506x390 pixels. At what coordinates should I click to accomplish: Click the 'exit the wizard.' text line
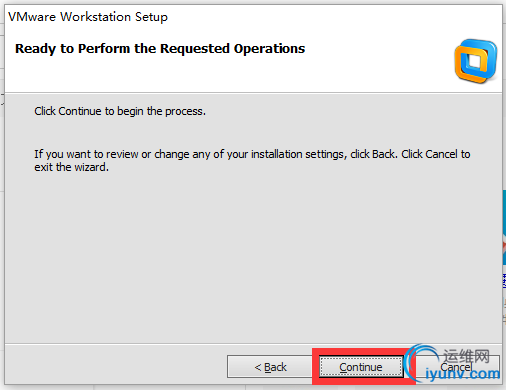pyautogui.click(x=71, y=167)
